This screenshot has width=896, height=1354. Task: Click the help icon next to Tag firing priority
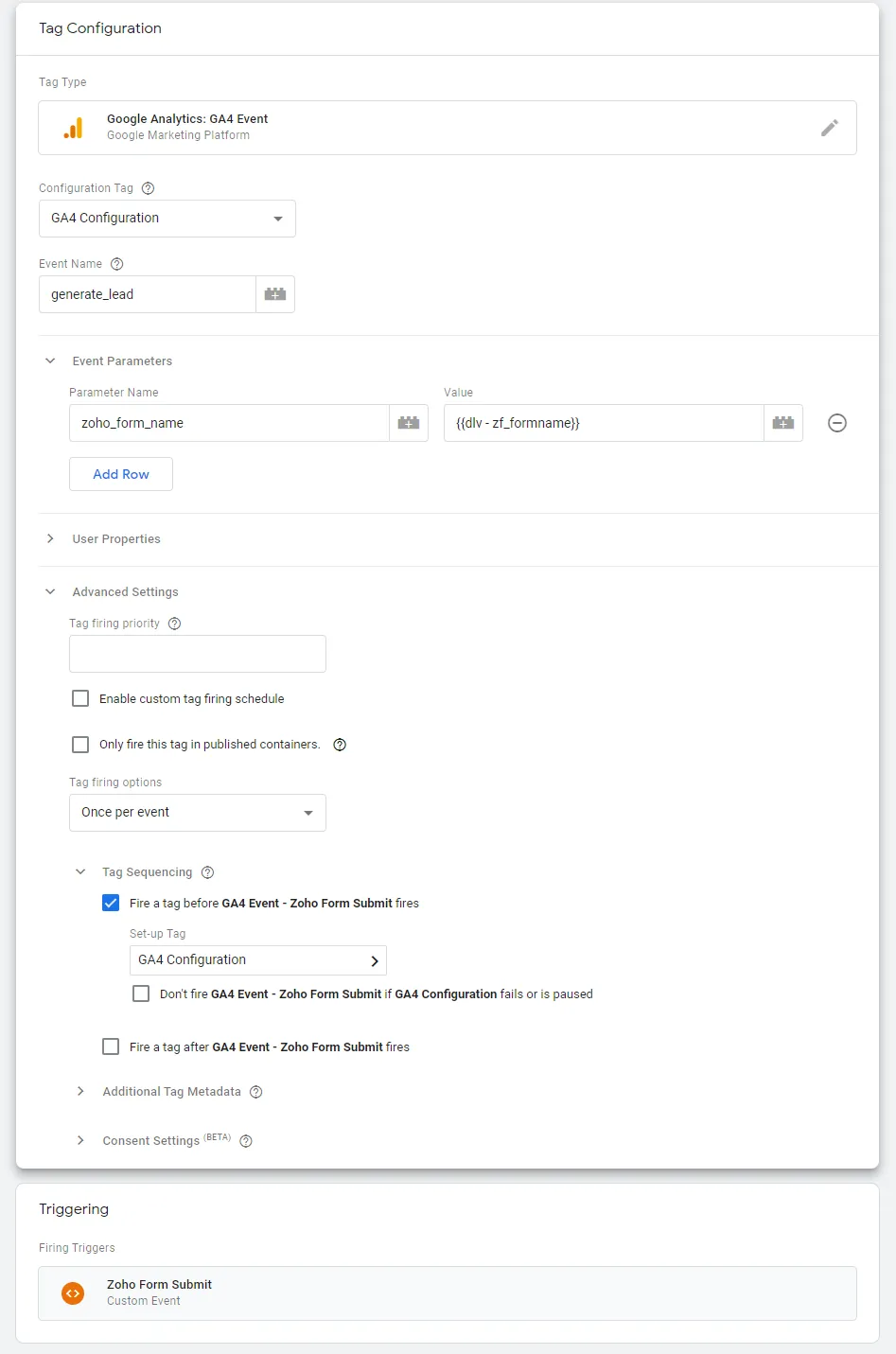tap(174, 624)
